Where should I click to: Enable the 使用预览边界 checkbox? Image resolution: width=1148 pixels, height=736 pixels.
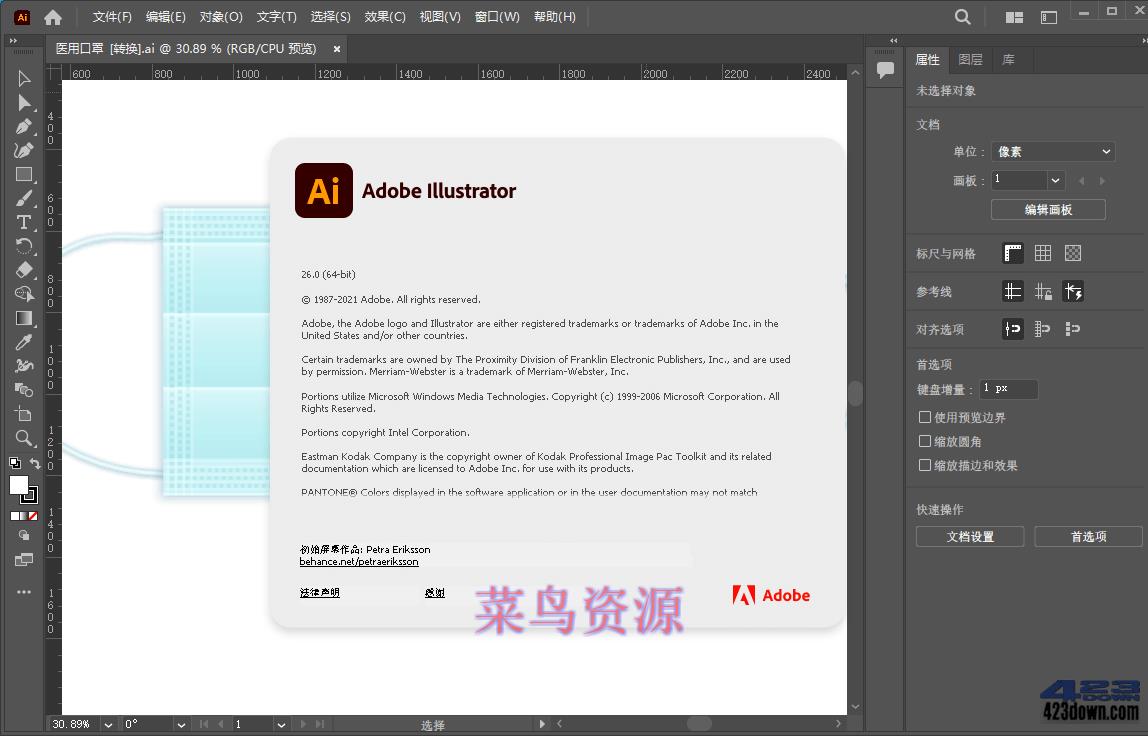coord(924,417)
